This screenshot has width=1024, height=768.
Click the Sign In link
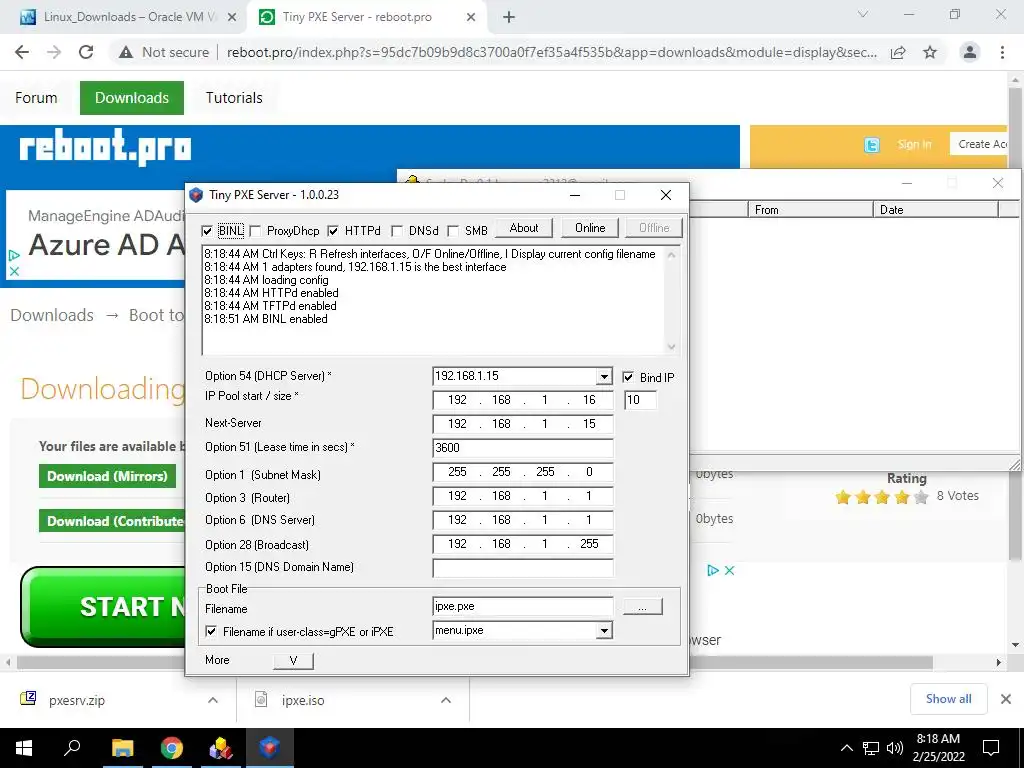point(914,144)
